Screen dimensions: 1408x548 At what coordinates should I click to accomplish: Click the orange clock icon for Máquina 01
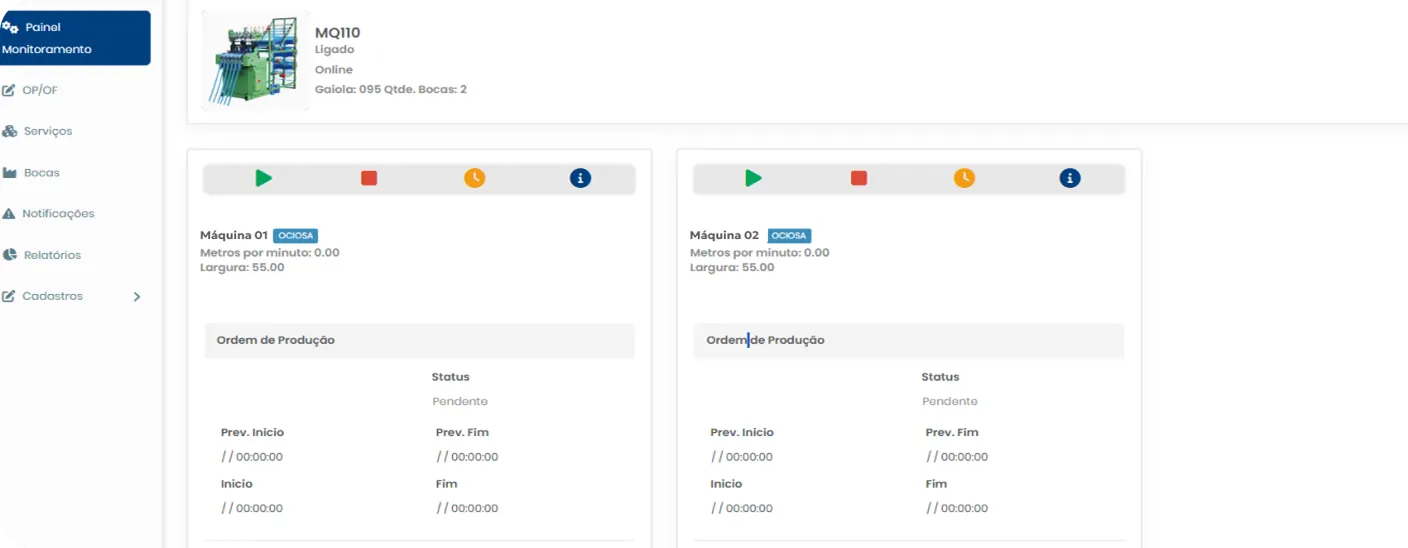474,178
